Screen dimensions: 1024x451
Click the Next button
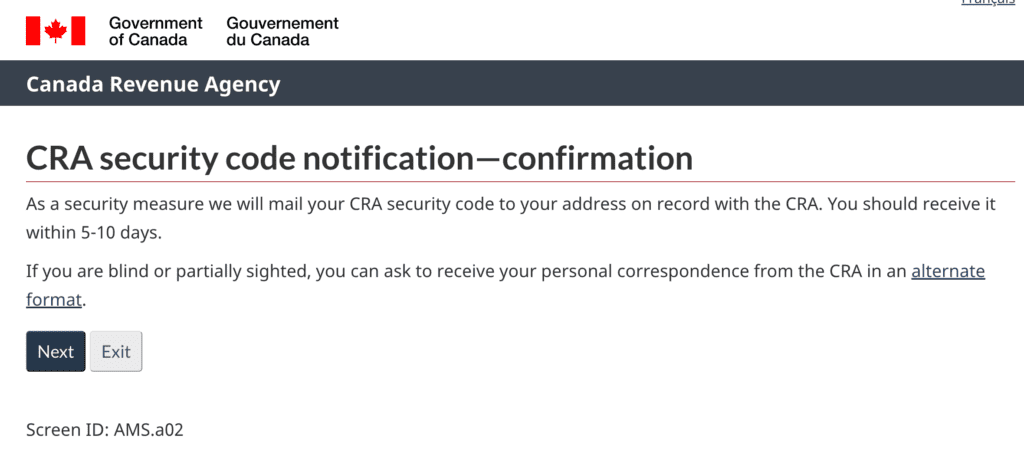(56, 352)
